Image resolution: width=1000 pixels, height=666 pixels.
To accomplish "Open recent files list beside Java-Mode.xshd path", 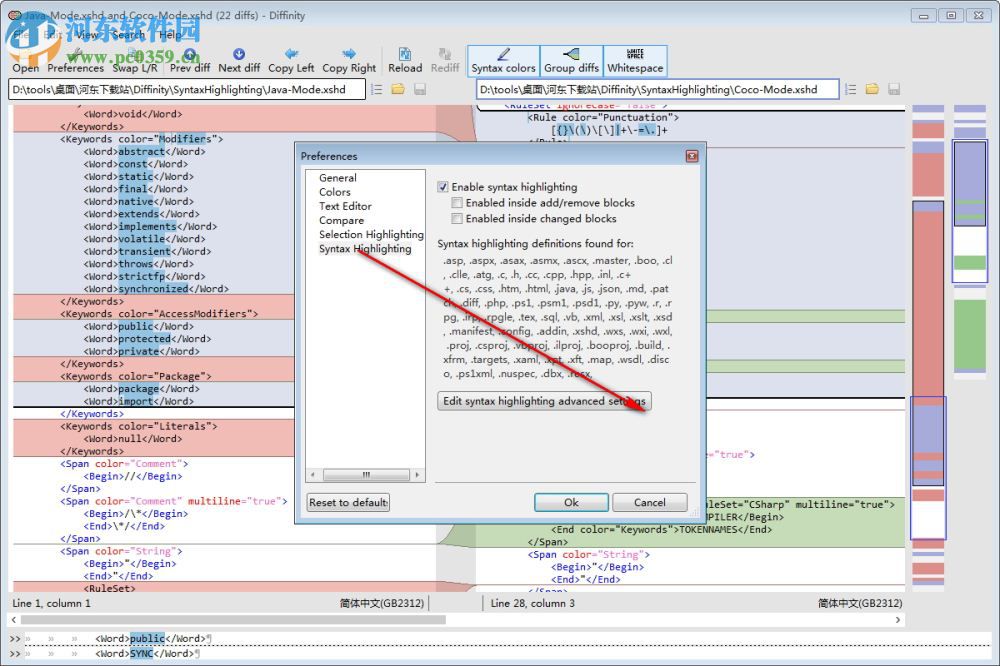I will 377,90.
